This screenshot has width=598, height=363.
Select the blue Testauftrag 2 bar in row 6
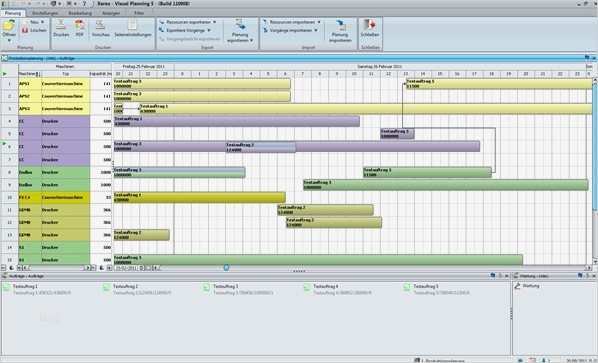pos(260,147)
